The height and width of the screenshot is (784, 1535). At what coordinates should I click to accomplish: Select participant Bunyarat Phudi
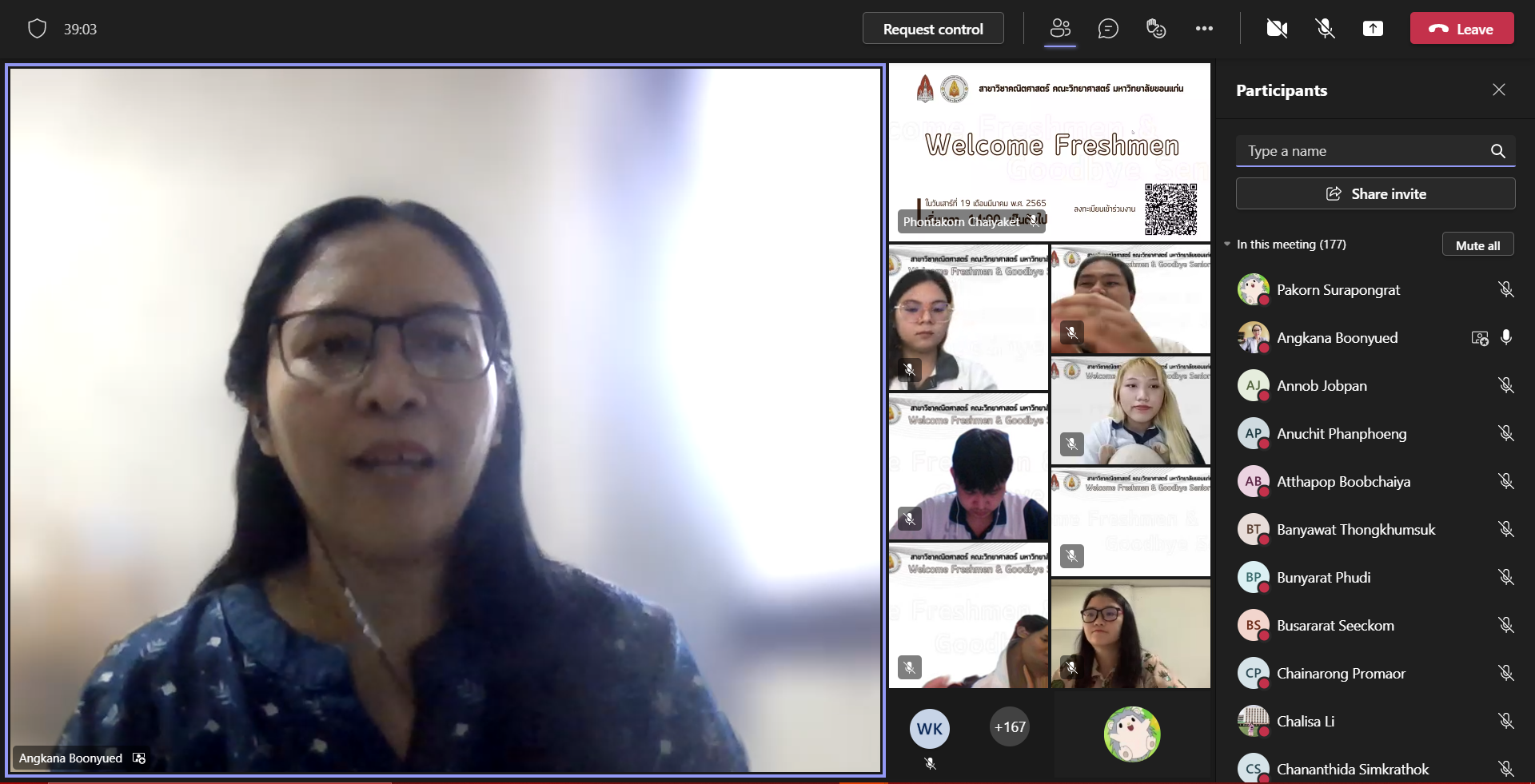tap(1375, 577)
